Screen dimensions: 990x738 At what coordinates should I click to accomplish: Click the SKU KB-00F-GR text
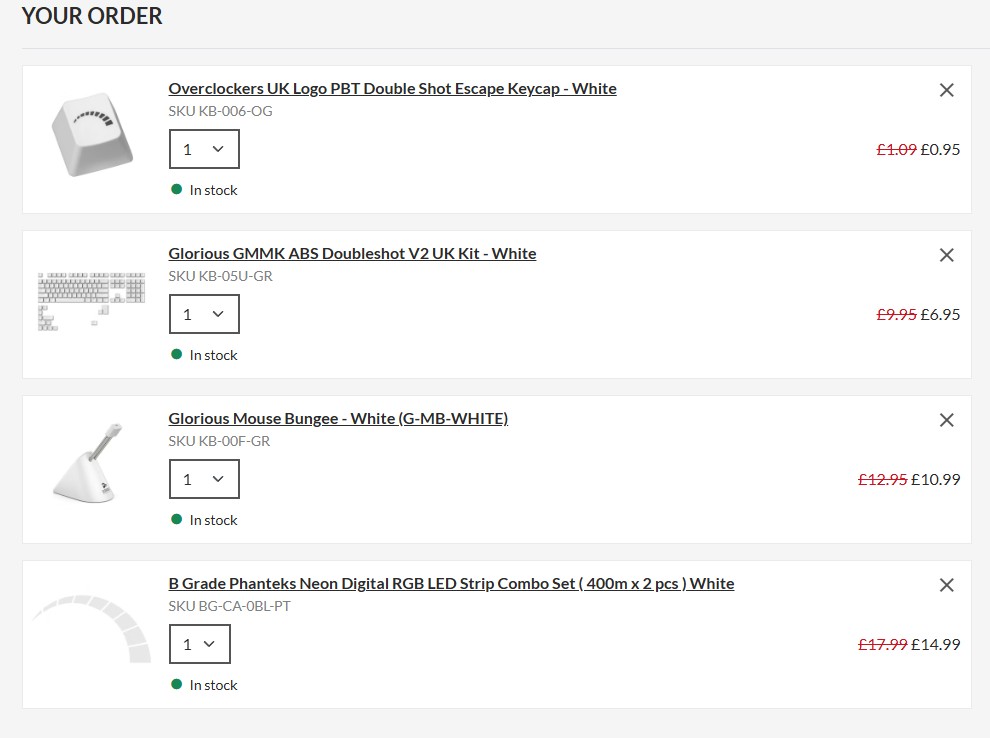[219, 441]
